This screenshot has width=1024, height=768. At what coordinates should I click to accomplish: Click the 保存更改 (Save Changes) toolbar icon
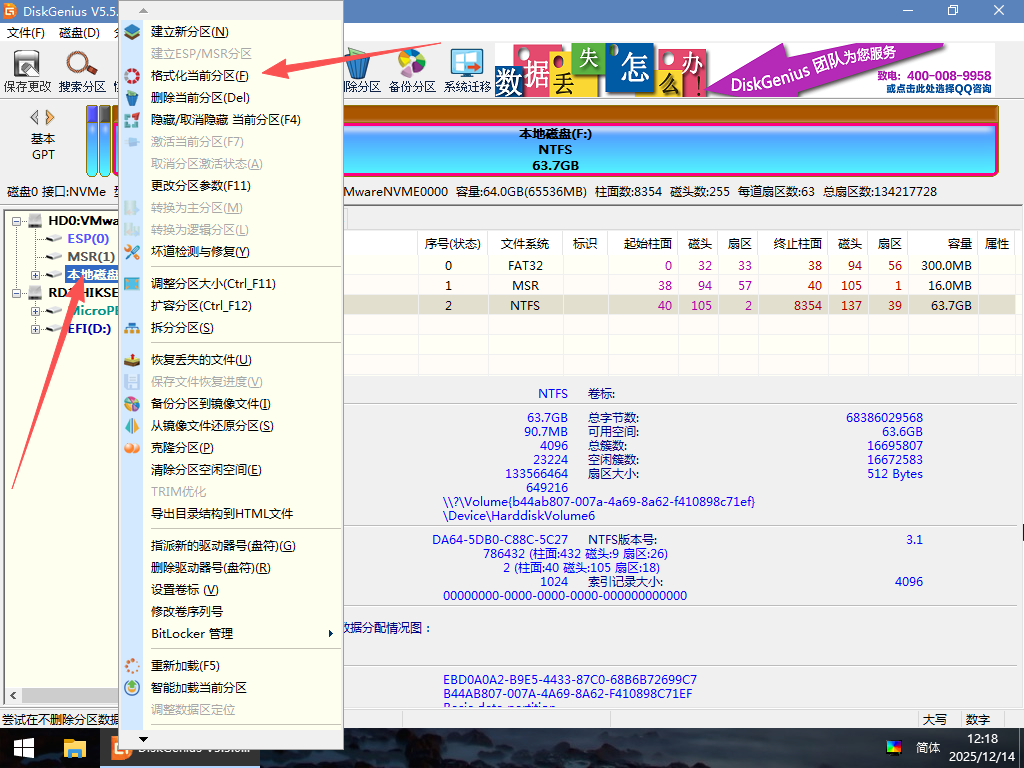click(27, 71)
